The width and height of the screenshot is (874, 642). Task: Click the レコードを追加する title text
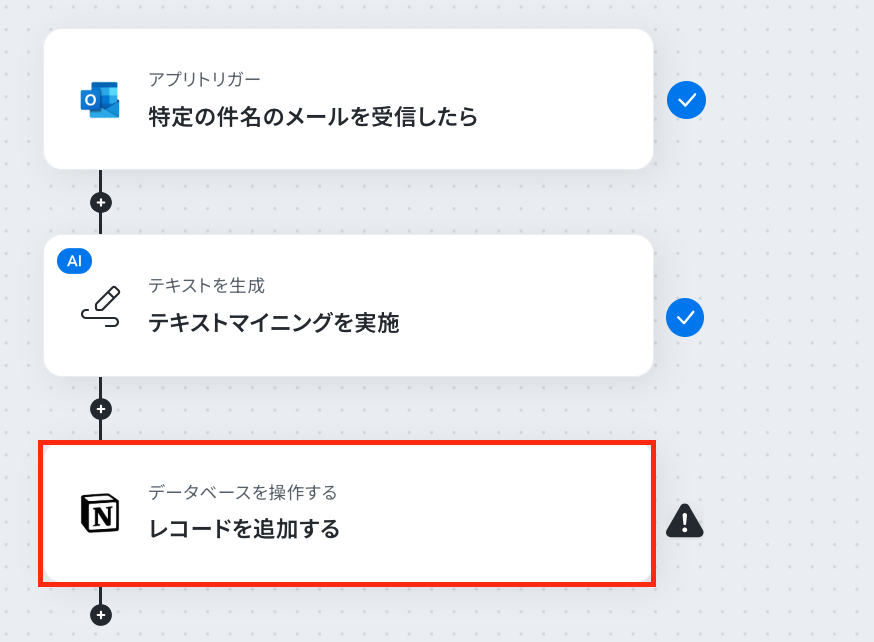244,529
